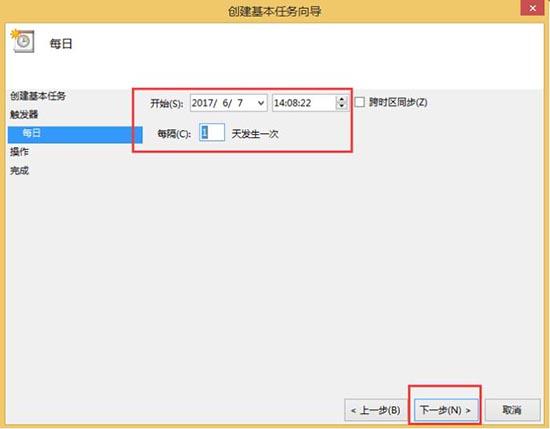Viewport: 550px width, 429px height.
Task: Go to next step with 下一步(N)
Action: [445, 410]
